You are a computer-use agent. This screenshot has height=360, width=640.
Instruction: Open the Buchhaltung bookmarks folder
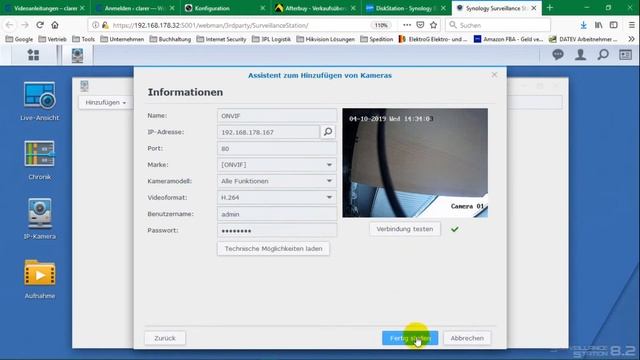click(x=170, y=39)
